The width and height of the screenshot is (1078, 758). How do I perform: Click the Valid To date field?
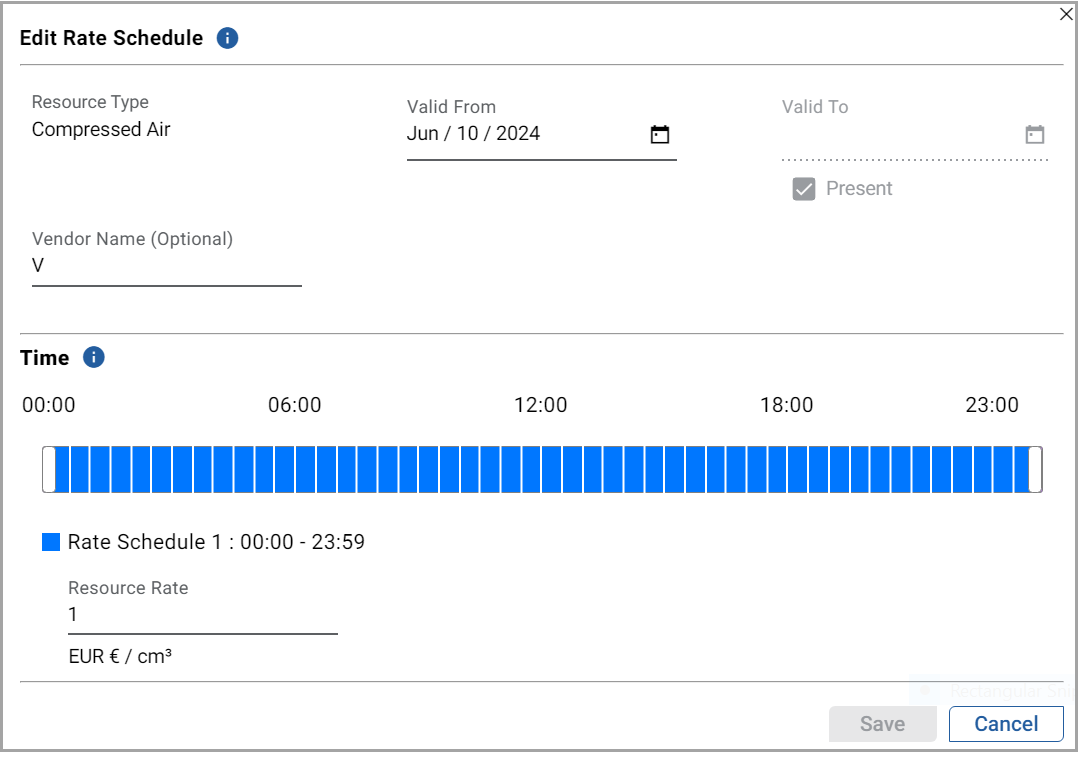(898, 136)
